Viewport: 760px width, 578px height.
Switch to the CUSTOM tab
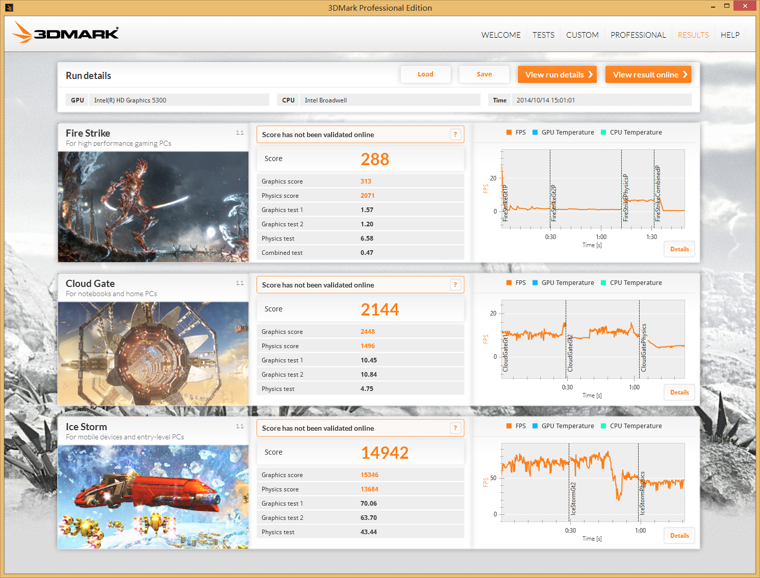tap(582, 35)
